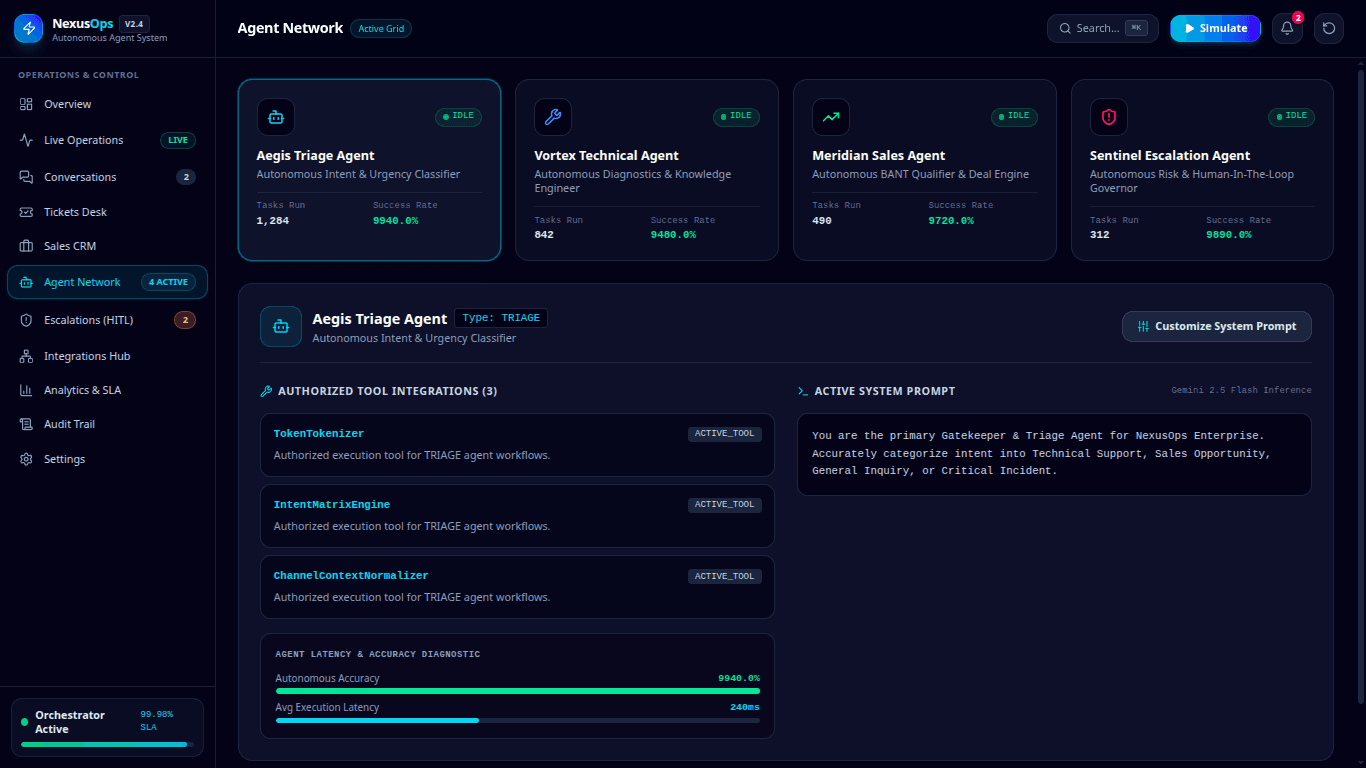Click the Autonomous Accuracy progress bar
The image size is (1366, 768).
coord(518,691)
